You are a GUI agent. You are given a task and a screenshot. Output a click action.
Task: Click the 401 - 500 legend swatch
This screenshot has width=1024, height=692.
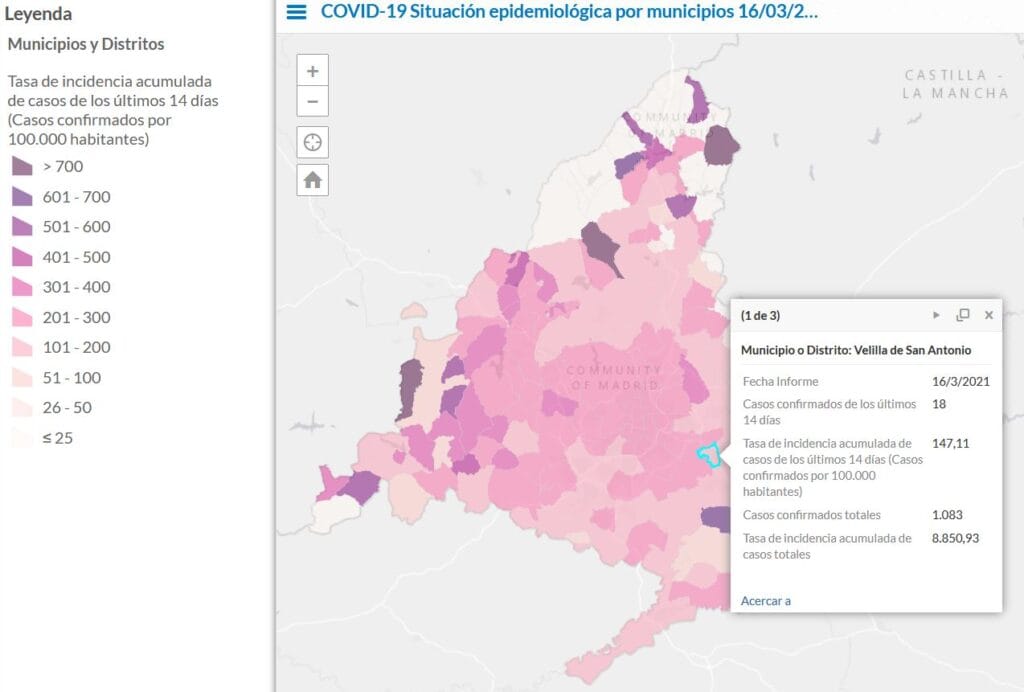coord(21,257)
